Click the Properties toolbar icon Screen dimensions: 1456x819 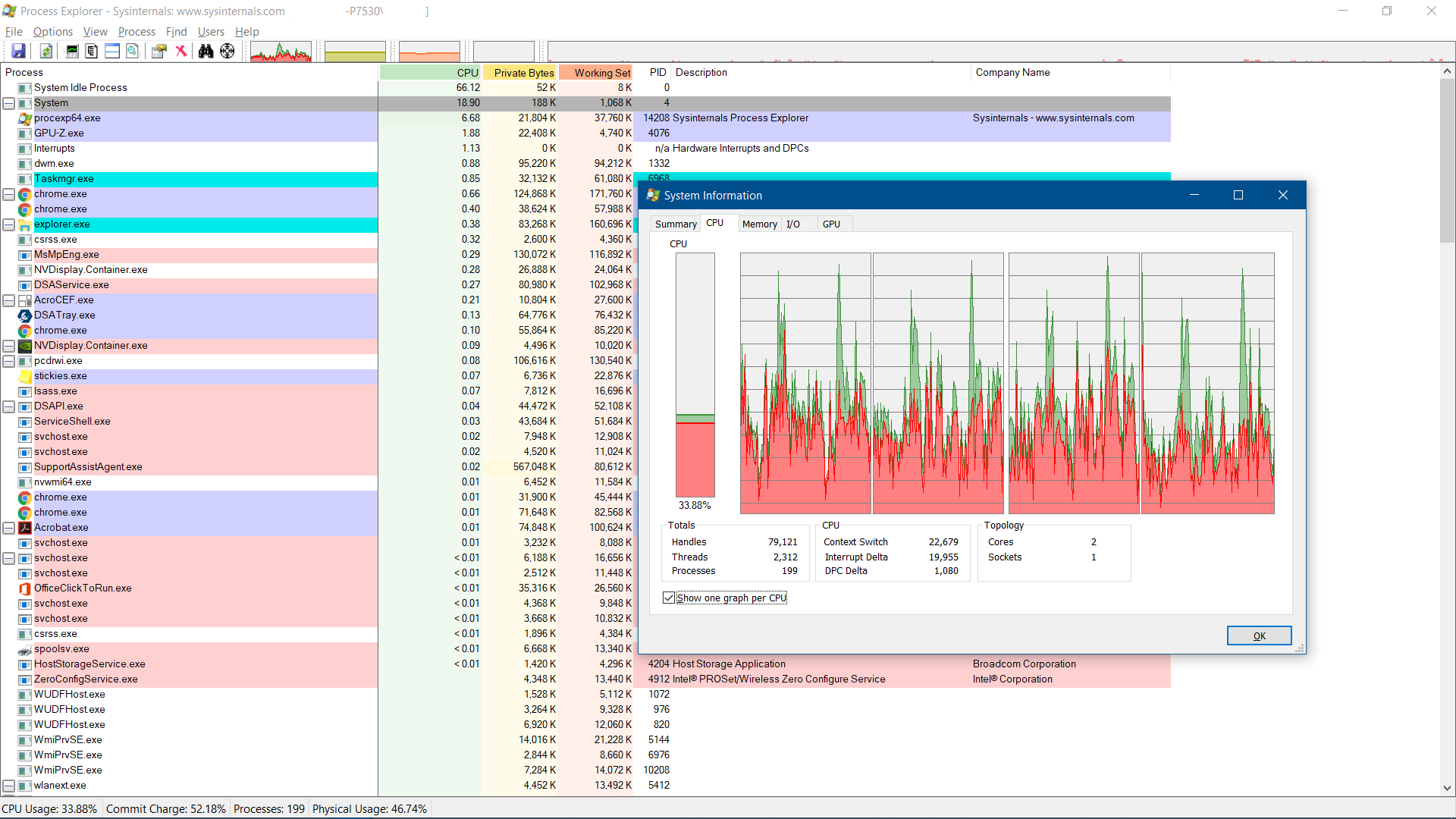point(159,51)
